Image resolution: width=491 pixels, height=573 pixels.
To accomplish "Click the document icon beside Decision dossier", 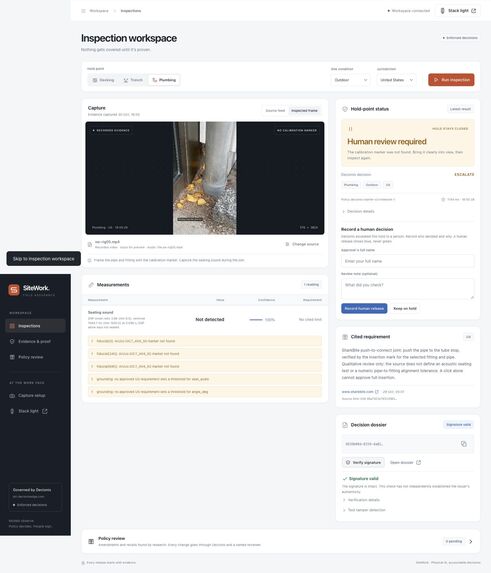I will pyautogui.click(x=345, y=425).
